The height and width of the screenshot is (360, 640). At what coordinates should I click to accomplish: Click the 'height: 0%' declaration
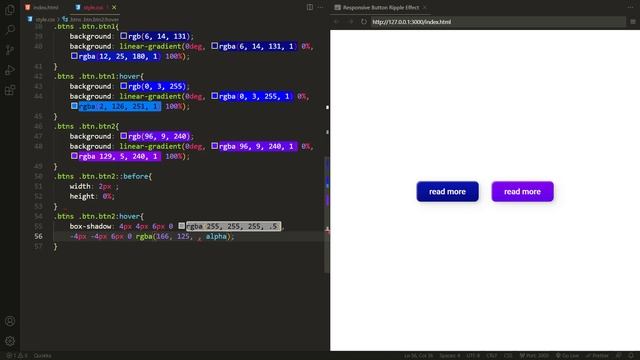coord(92,196)
